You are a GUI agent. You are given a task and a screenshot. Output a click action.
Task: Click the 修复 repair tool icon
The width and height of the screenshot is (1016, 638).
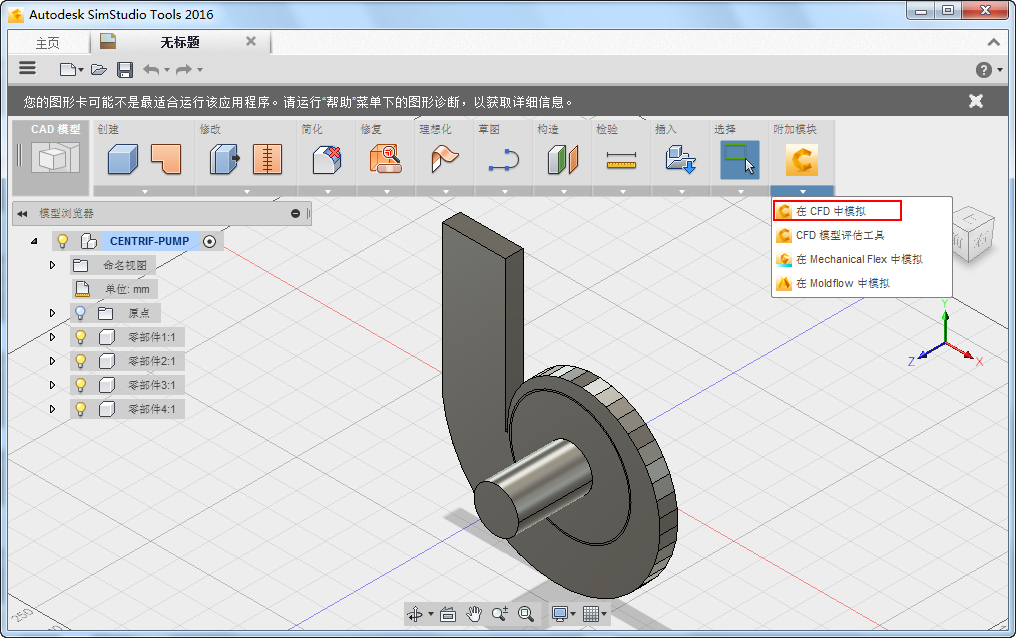(x=386, y=159)
